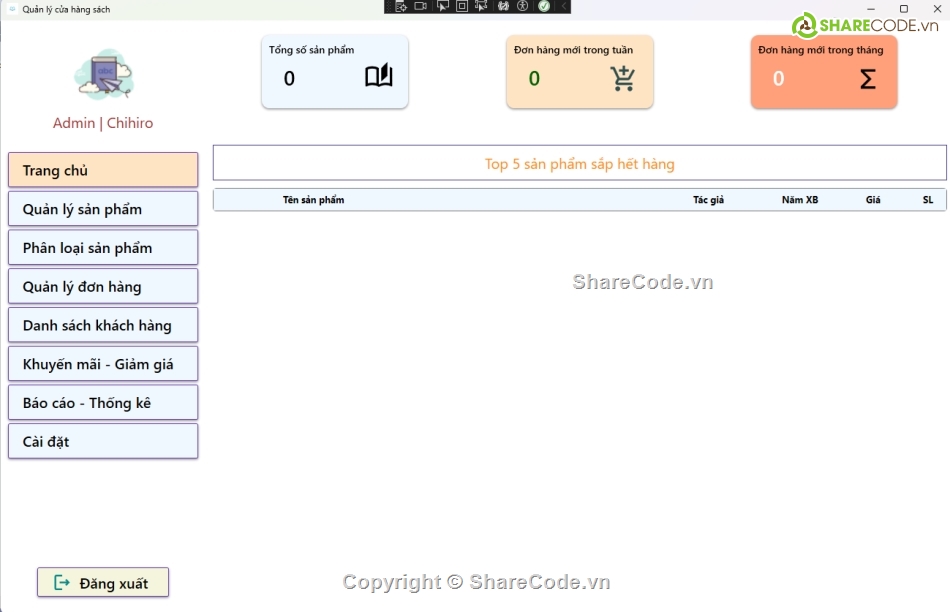Viewport: 950px width, 612px height.
Task: Click the green checkmark icon in debug toolbar
Action: click(544, 6)
